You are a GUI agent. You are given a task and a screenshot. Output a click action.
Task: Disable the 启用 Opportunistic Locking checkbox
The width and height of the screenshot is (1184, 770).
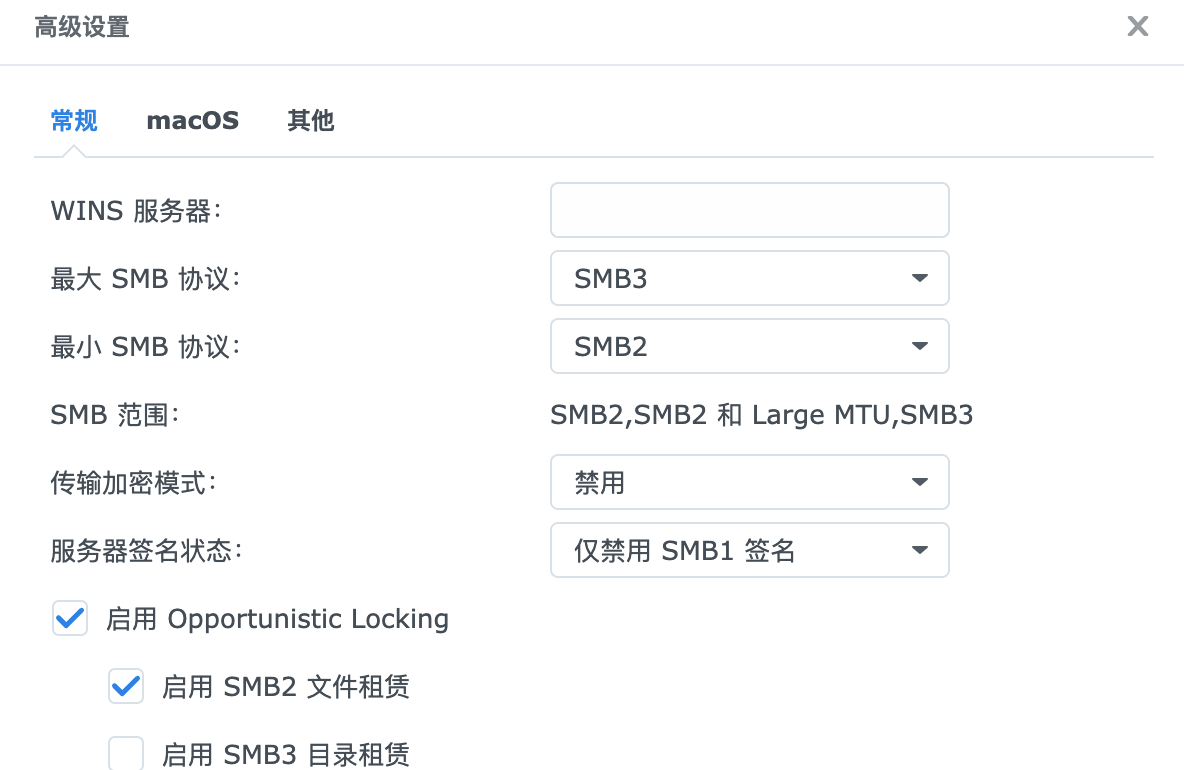point(70,619)
